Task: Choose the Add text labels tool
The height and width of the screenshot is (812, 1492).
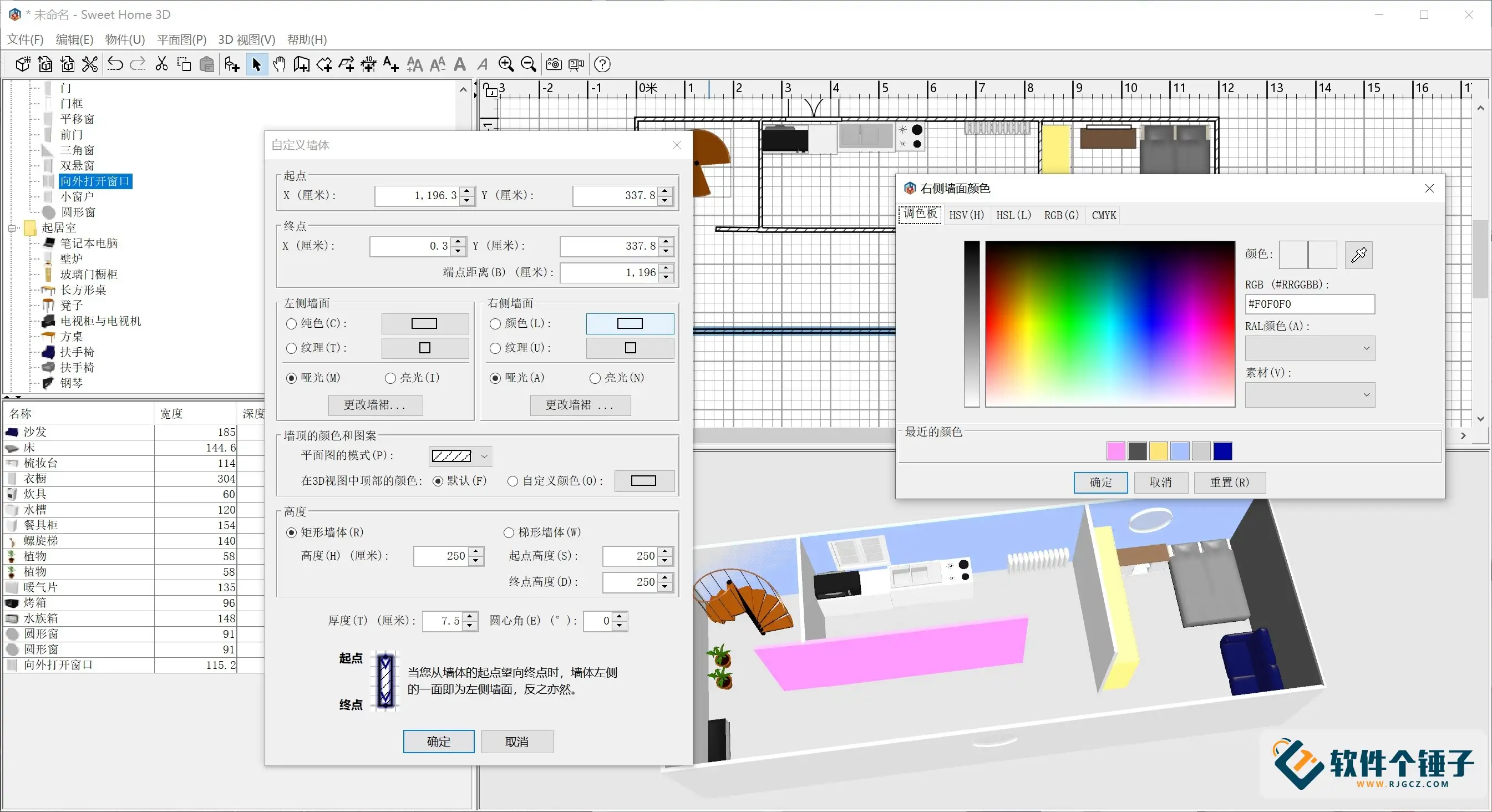Action: [391, 64]
